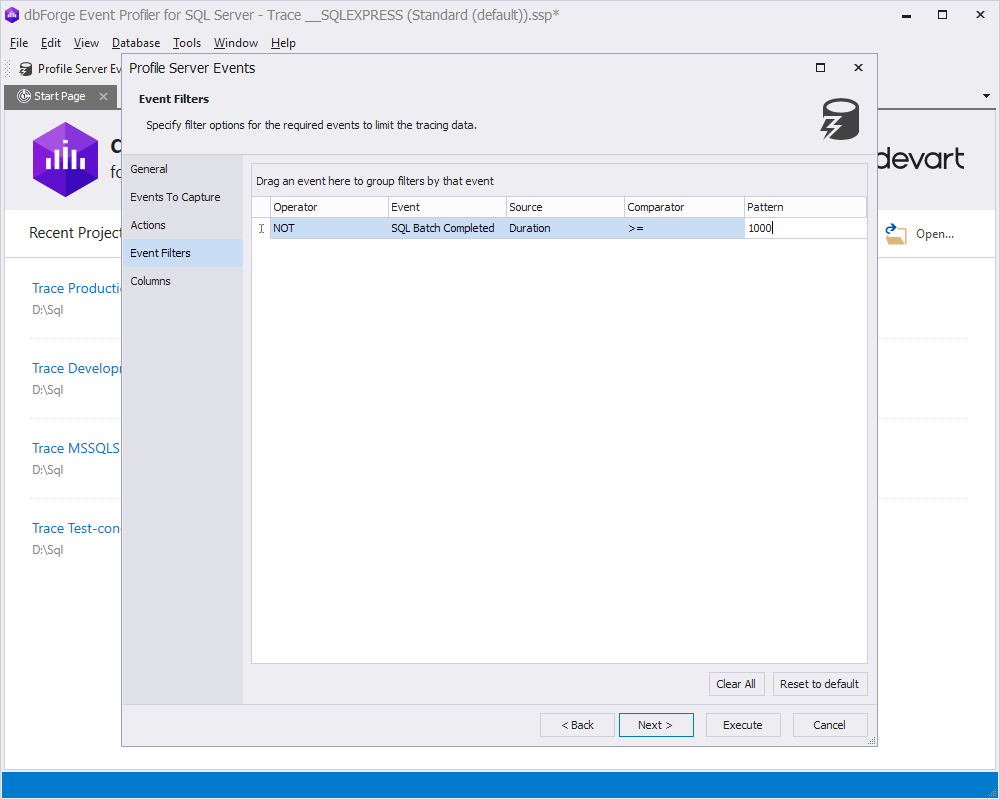Open the Edit menu

[x=50, y=43]
